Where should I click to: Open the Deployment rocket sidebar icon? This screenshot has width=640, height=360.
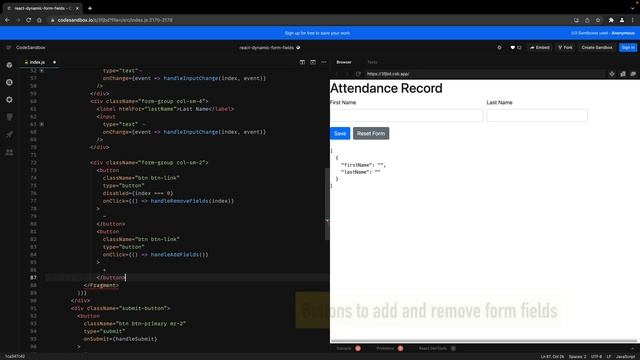(9, 134)
